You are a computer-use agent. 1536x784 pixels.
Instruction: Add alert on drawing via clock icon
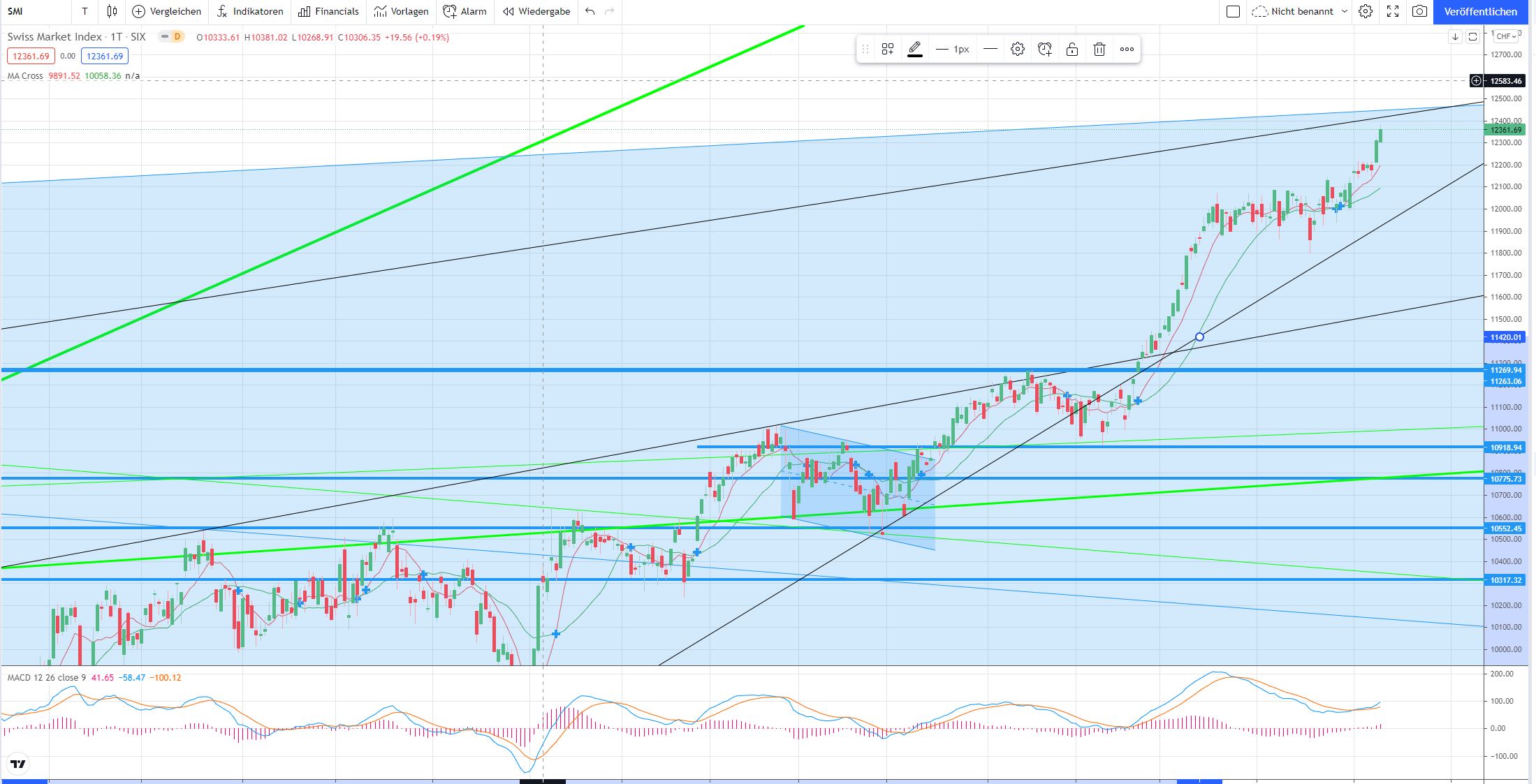point(1045,49)
